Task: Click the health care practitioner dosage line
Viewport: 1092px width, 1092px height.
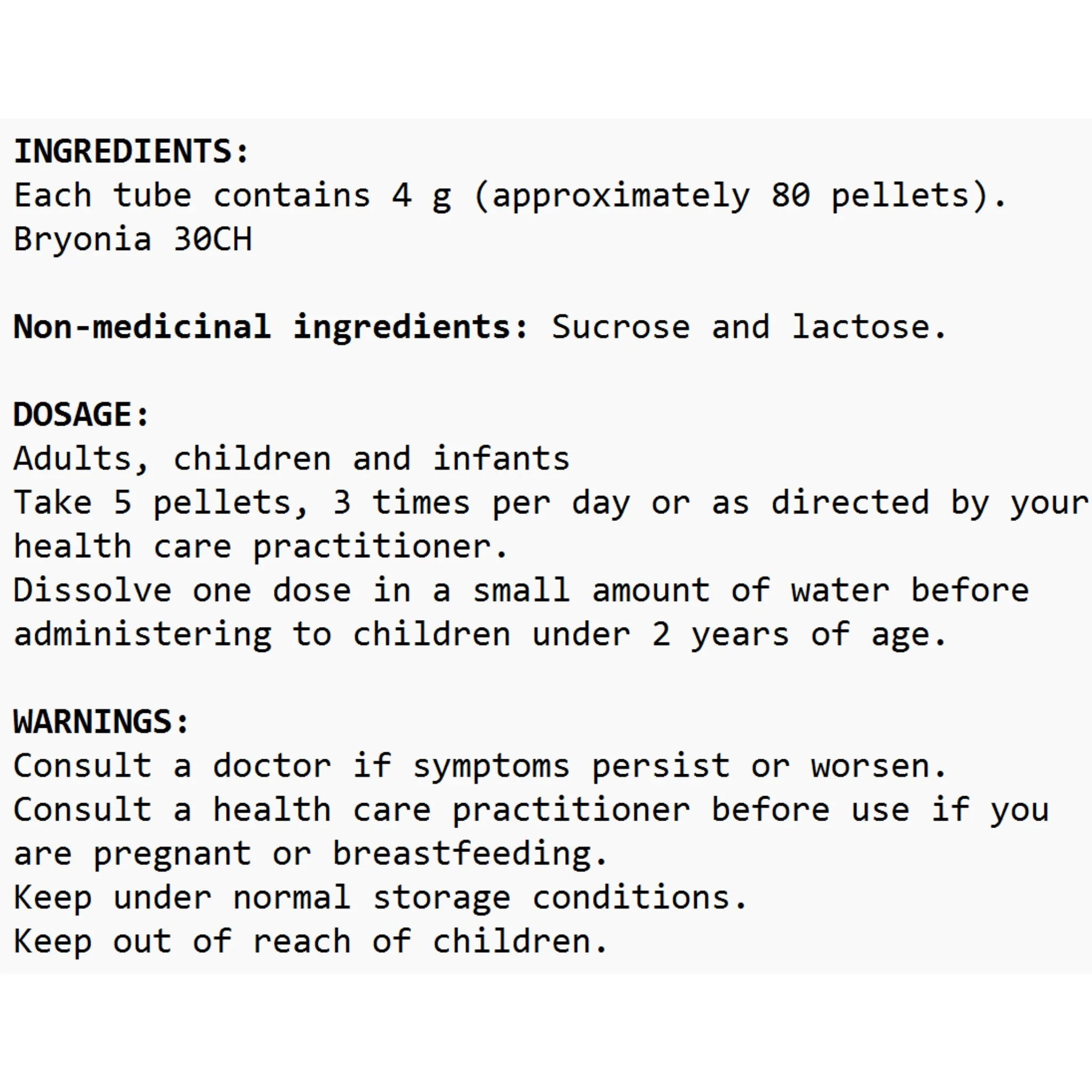Action: [261, 547]
